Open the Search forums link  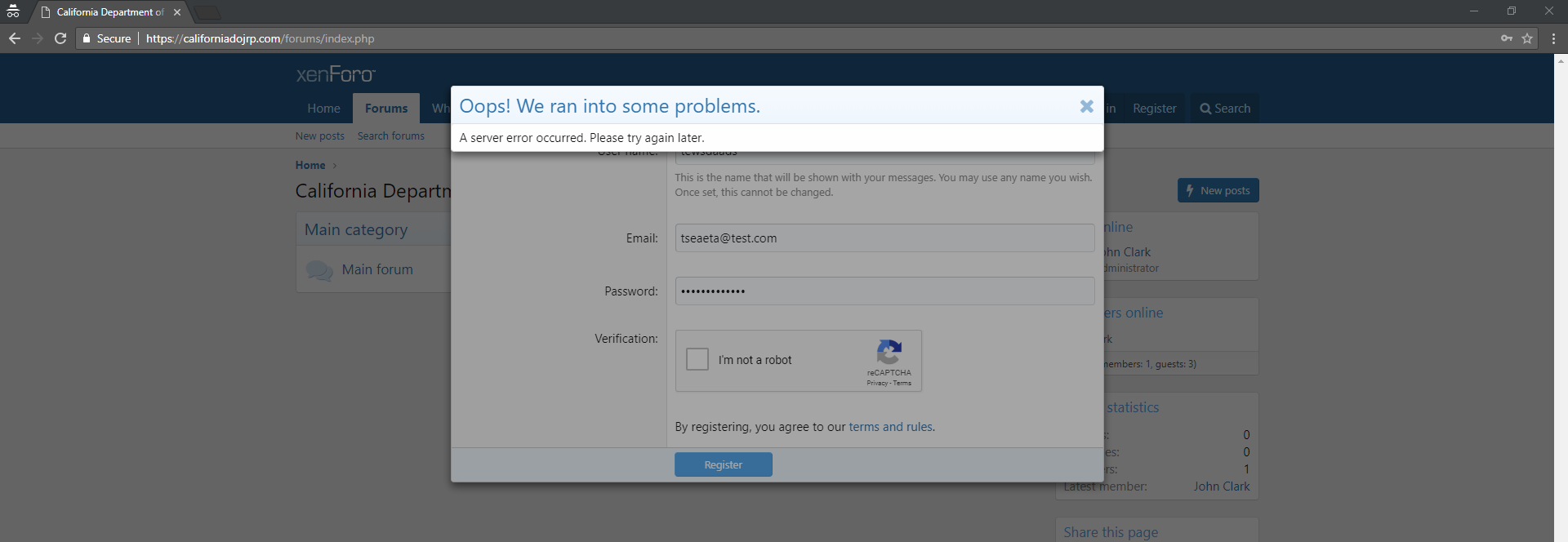point(390,136)
